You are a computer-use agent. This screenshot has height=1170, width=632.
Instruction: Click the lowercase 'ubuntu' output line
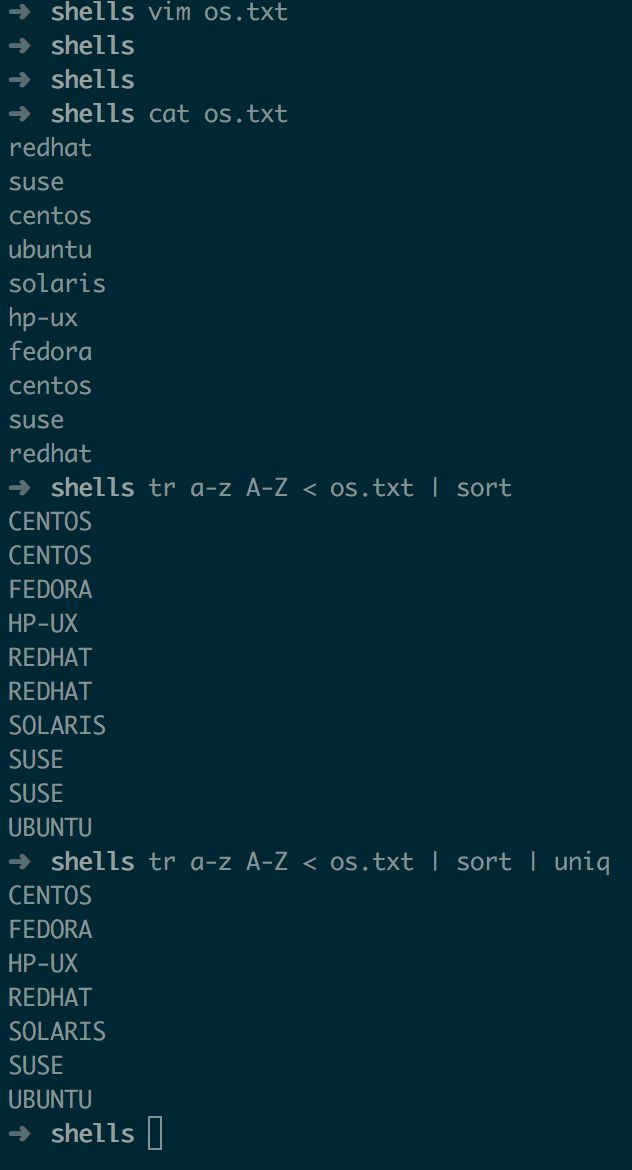tap(50, 249)
